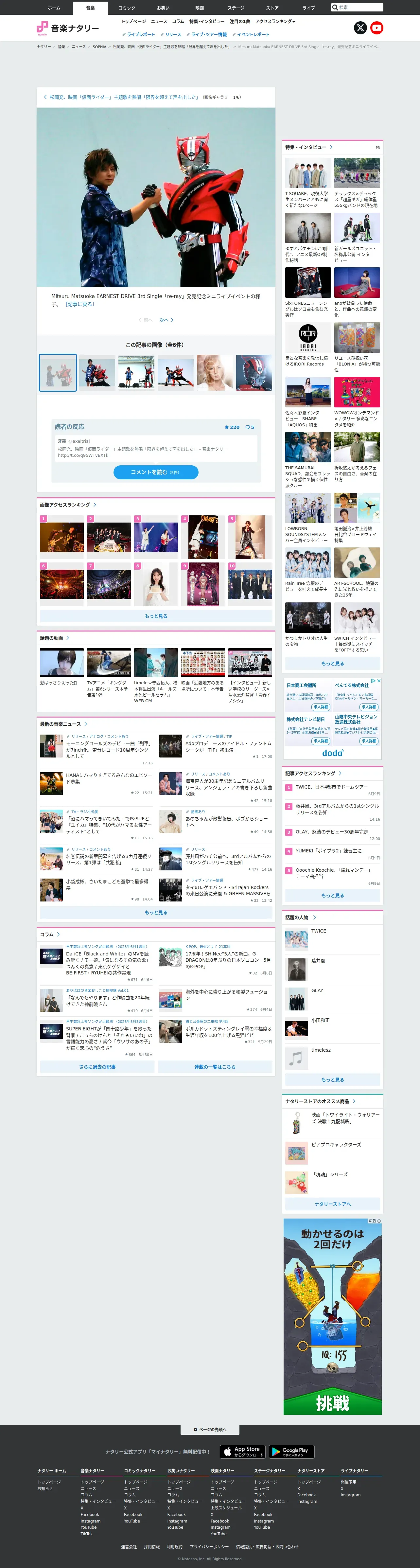Viewport: 420px width, 1568px height.
Task: Open rank 1 image in access ranking
Action: pos(62,538)
